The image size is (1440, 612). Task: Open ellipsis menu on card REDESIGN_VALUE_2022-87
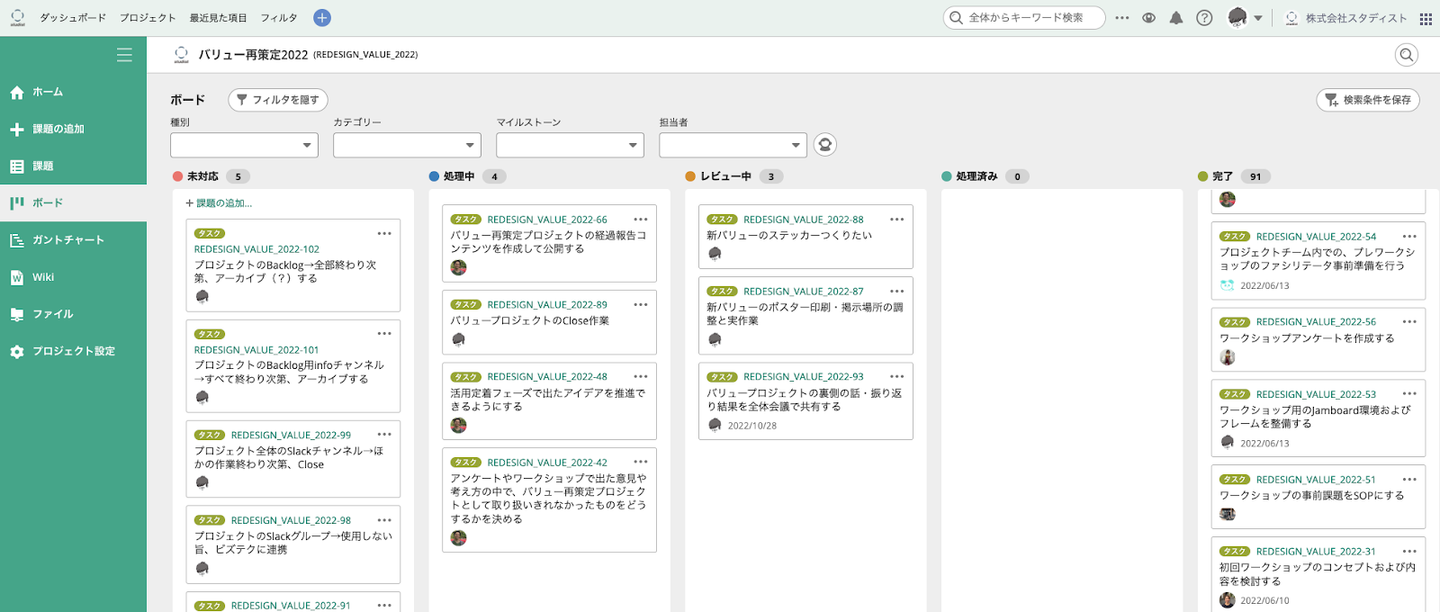(x=897, y=291)
